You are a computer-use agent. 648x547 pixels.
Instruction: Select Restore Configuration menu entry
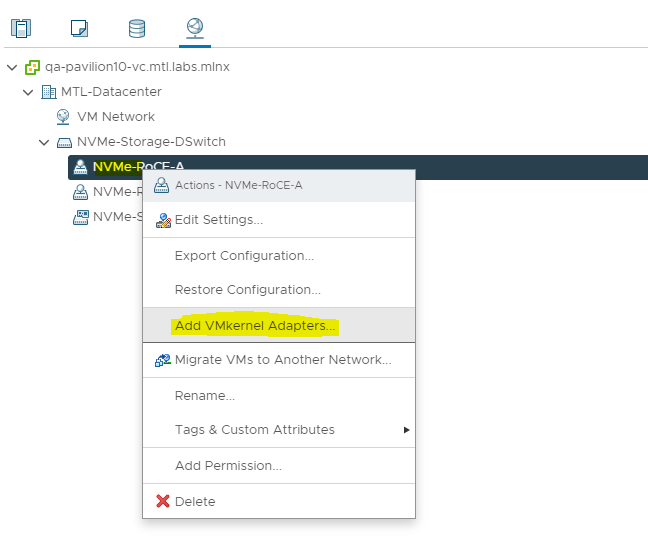[x=279, y=290]
